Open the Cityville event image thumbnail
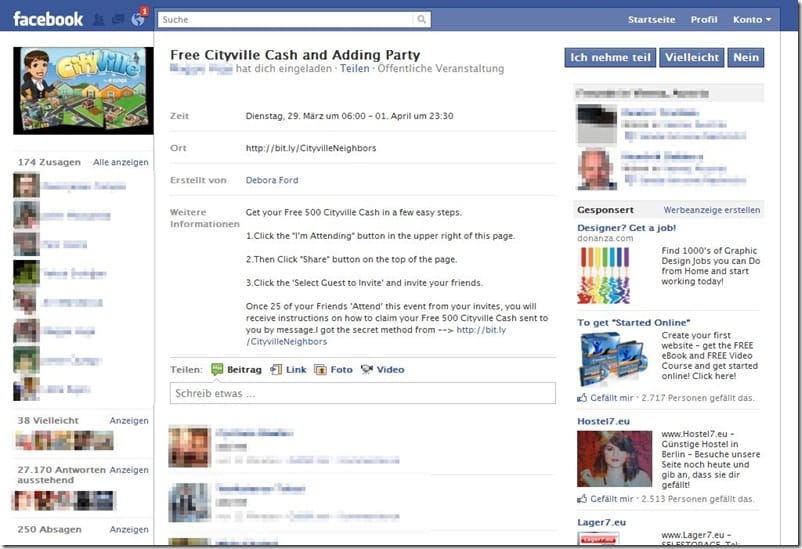This screenshot has height=549, width=802. click(x=83, y=91)
